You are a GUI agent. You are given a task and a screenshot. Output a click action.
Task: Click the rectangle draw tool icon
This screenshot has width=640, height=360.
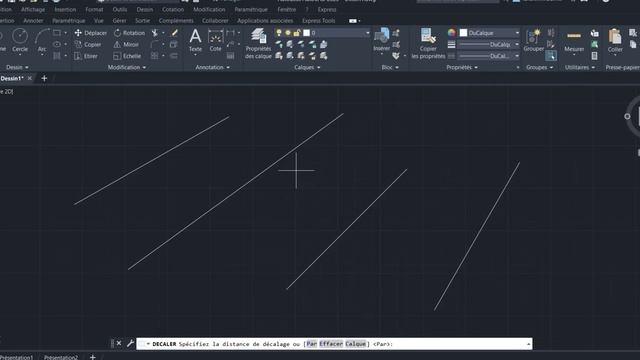57,33
